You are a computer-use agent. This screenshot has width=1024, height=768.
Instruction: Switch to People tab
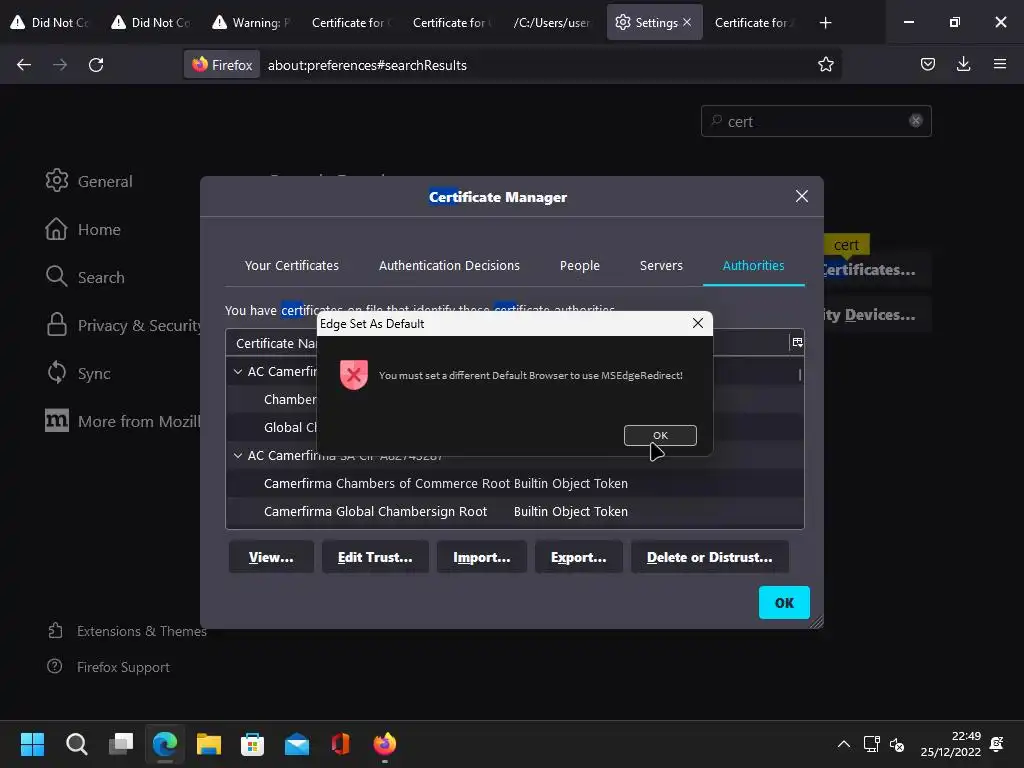579,266
